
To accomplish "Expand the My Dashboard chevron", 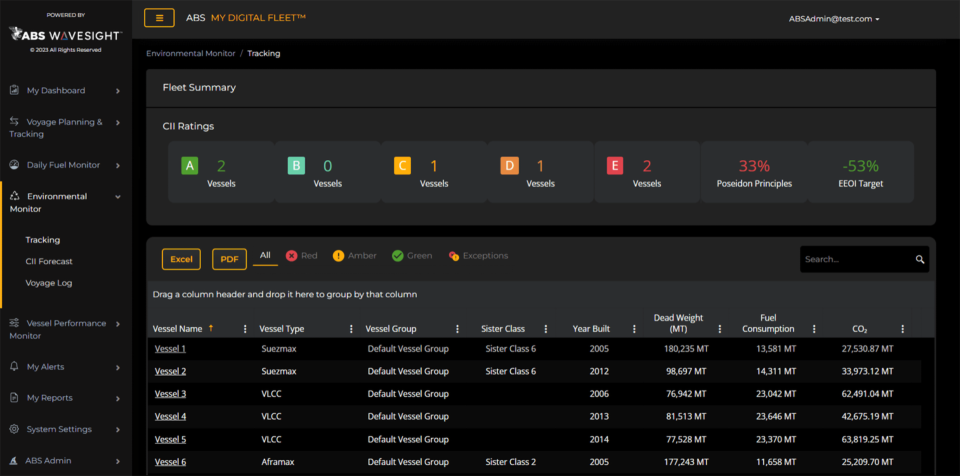I will pyautogui.click(x=118, y=91).
